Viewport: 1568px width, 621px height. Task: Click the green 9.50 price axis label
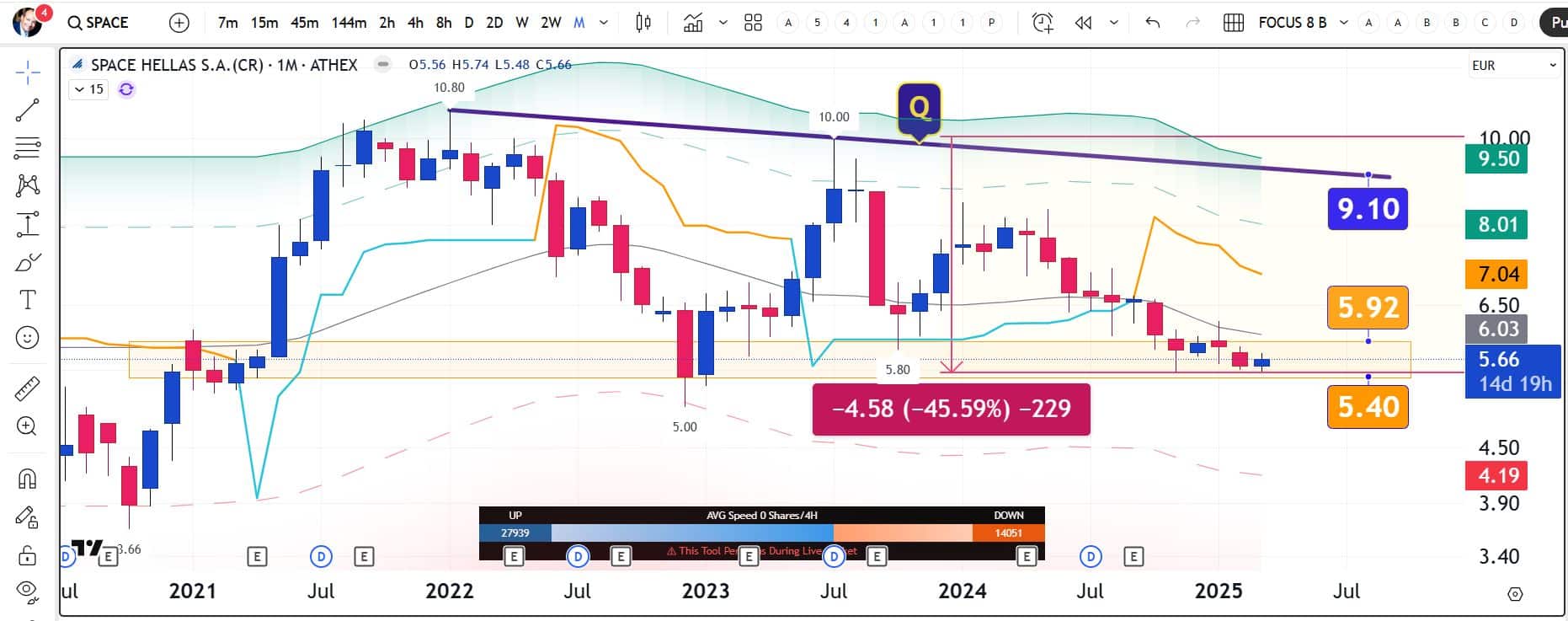(1498, 159)
